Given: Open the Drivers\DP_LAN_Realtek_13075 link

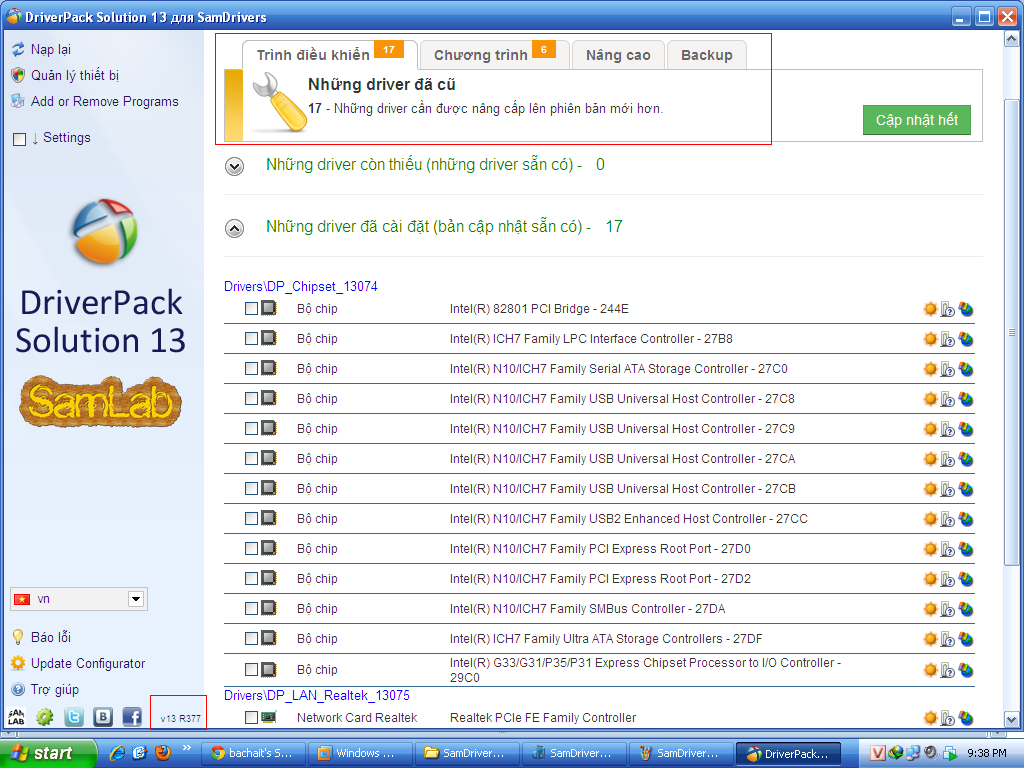Looking at the screenshot, I should click(317, 696).
